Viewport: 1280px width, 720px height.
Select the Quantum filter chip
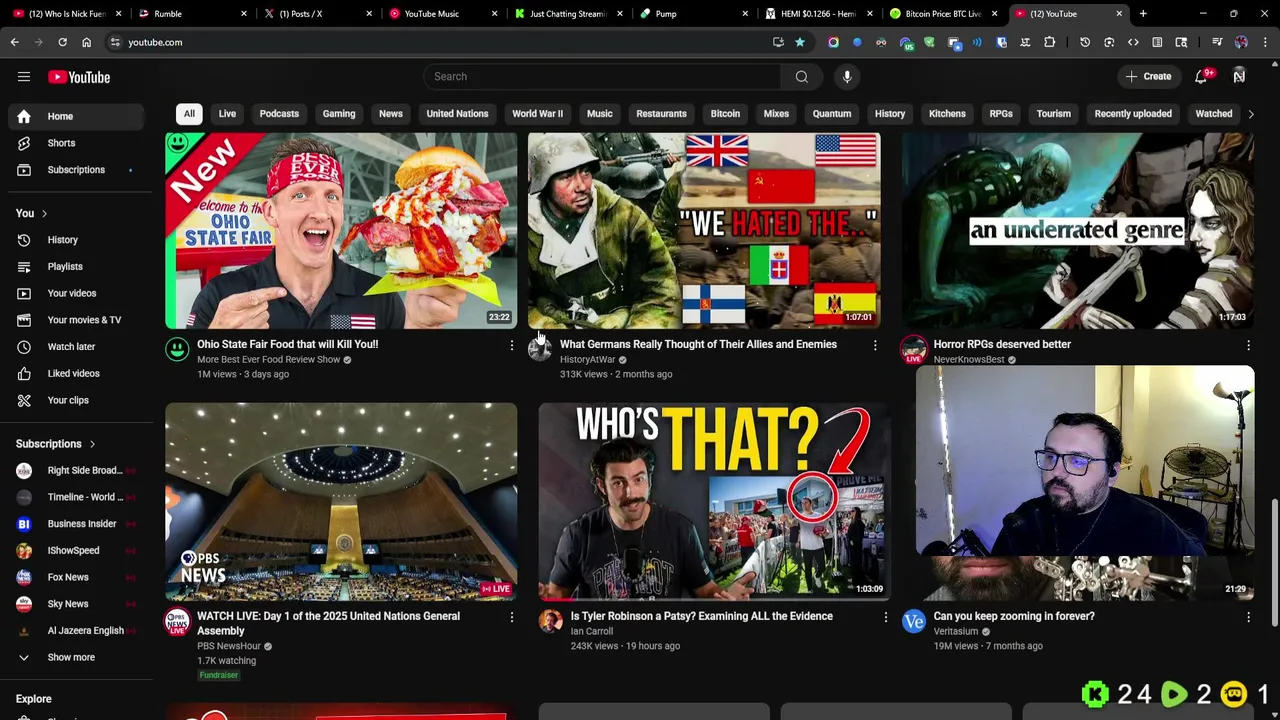[x=832, y=114]
